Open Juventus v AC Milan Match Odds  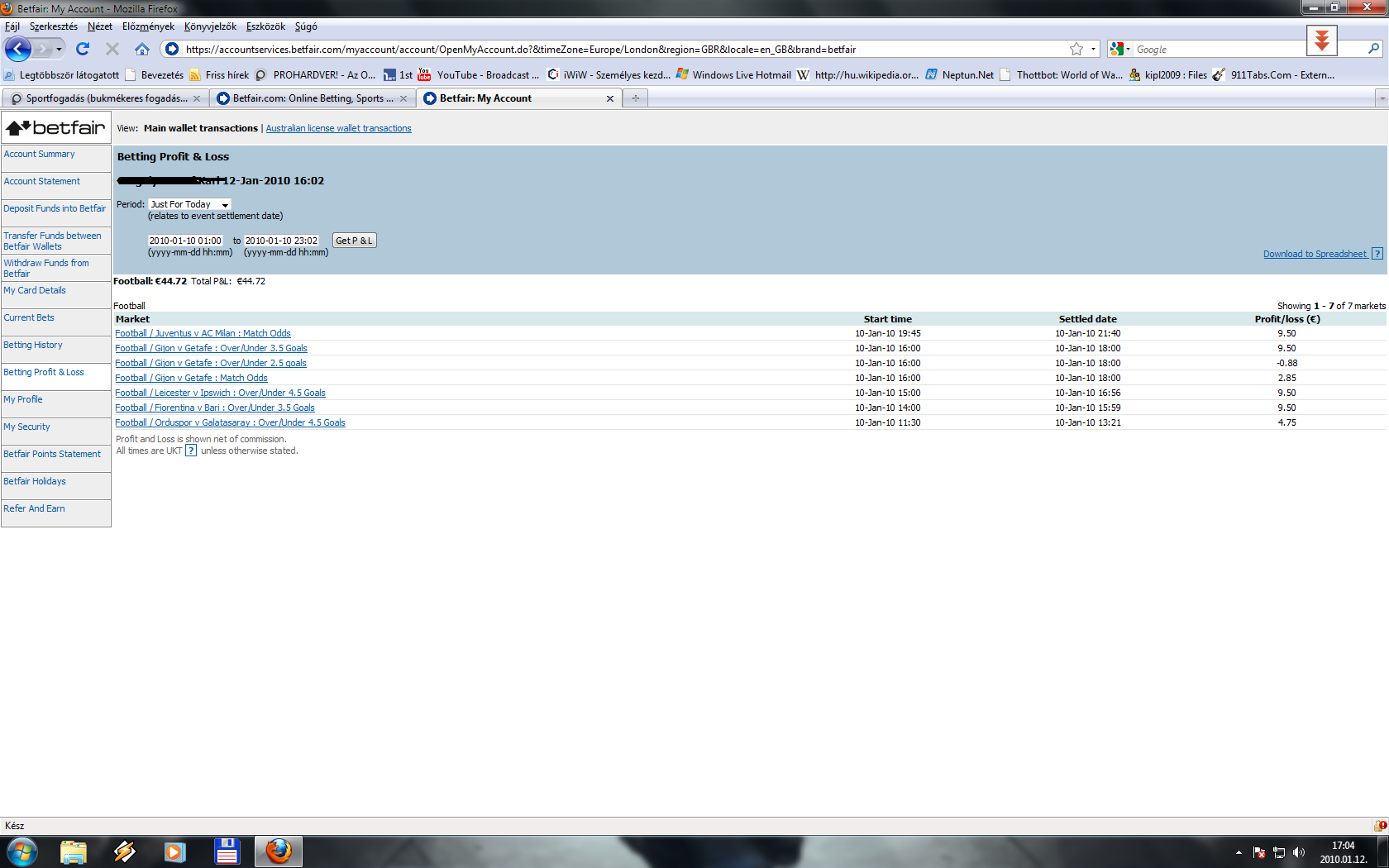click(203, 333)
